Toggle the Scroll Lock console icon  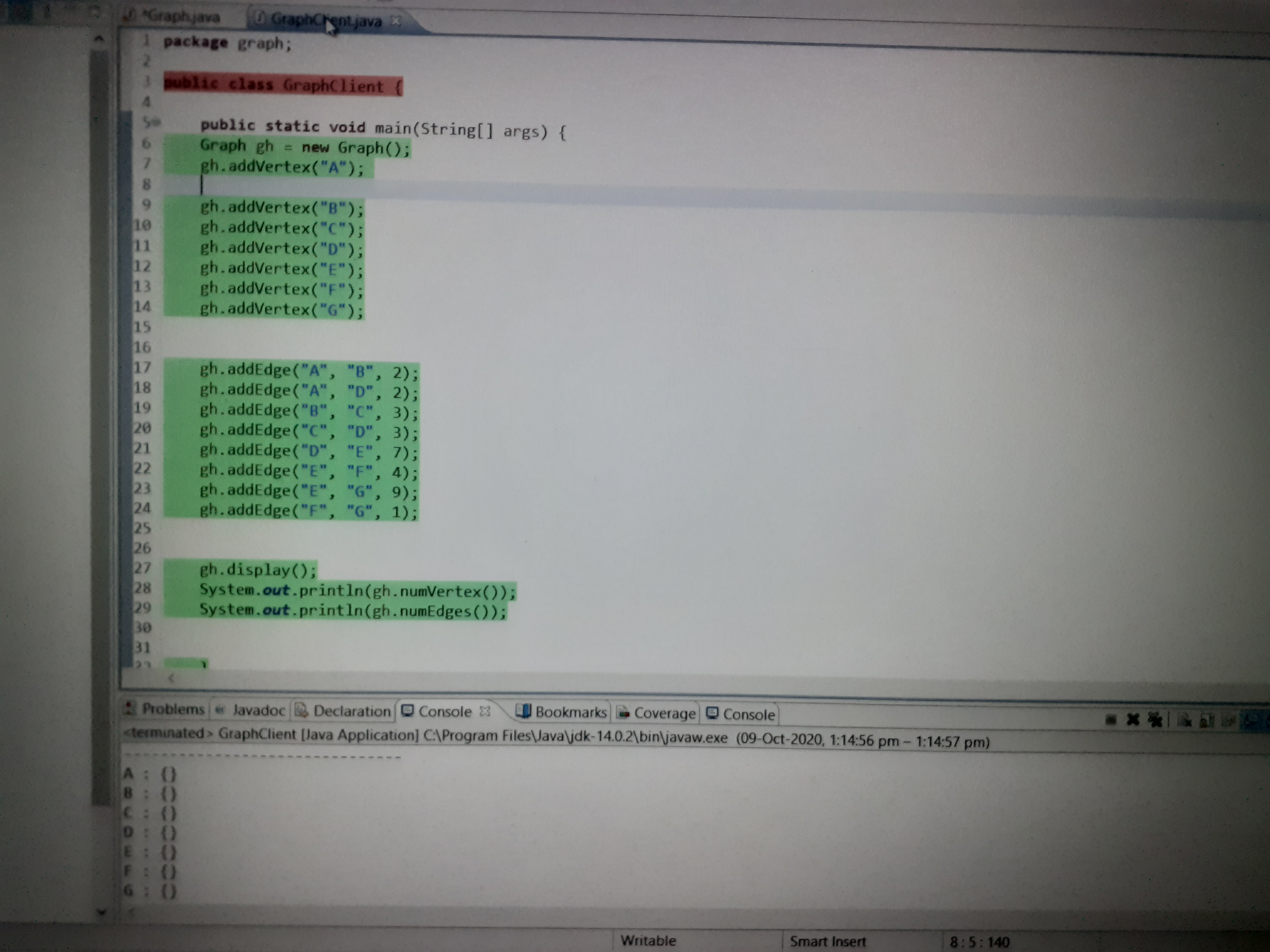1207,720
